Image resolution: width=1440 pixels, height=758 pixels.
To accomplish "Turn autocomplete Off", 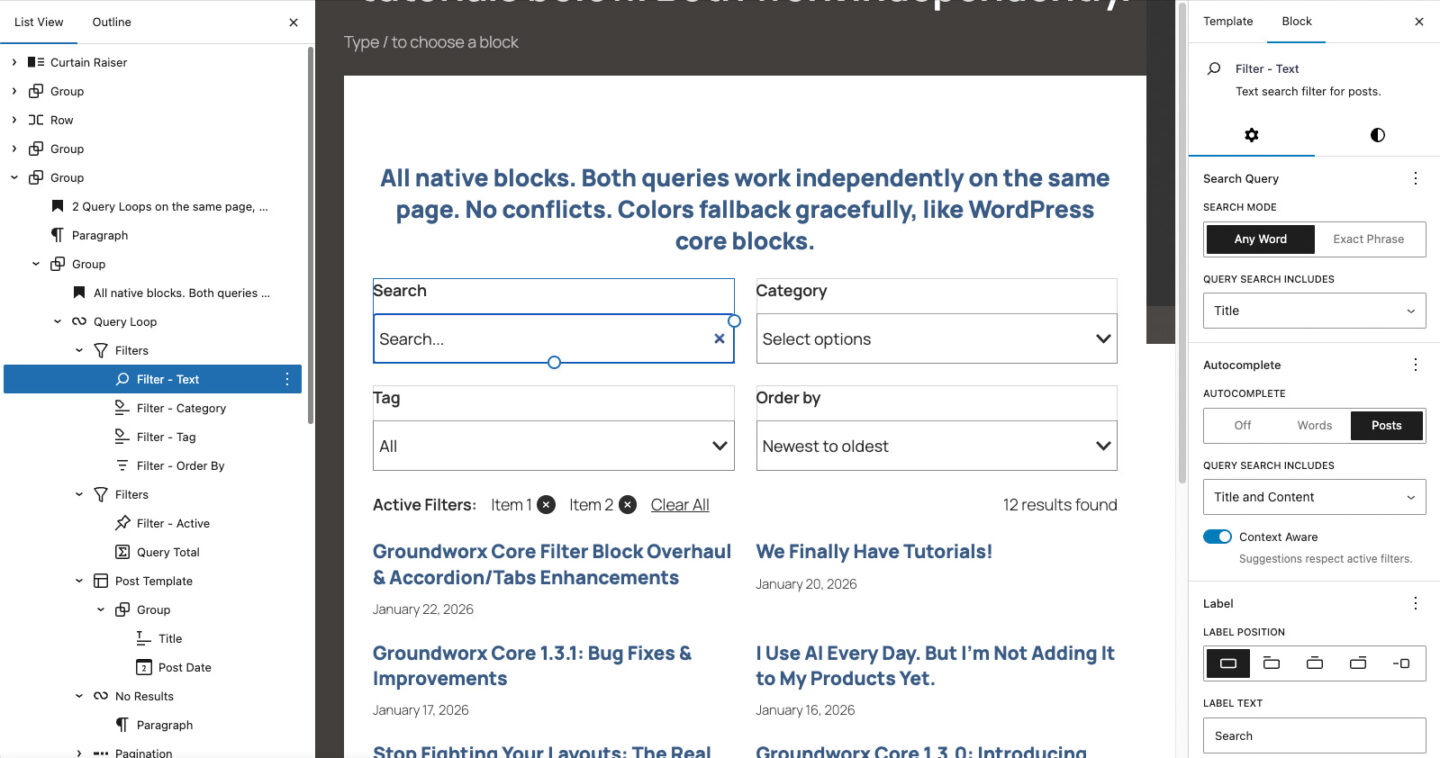I will 1242,425.
